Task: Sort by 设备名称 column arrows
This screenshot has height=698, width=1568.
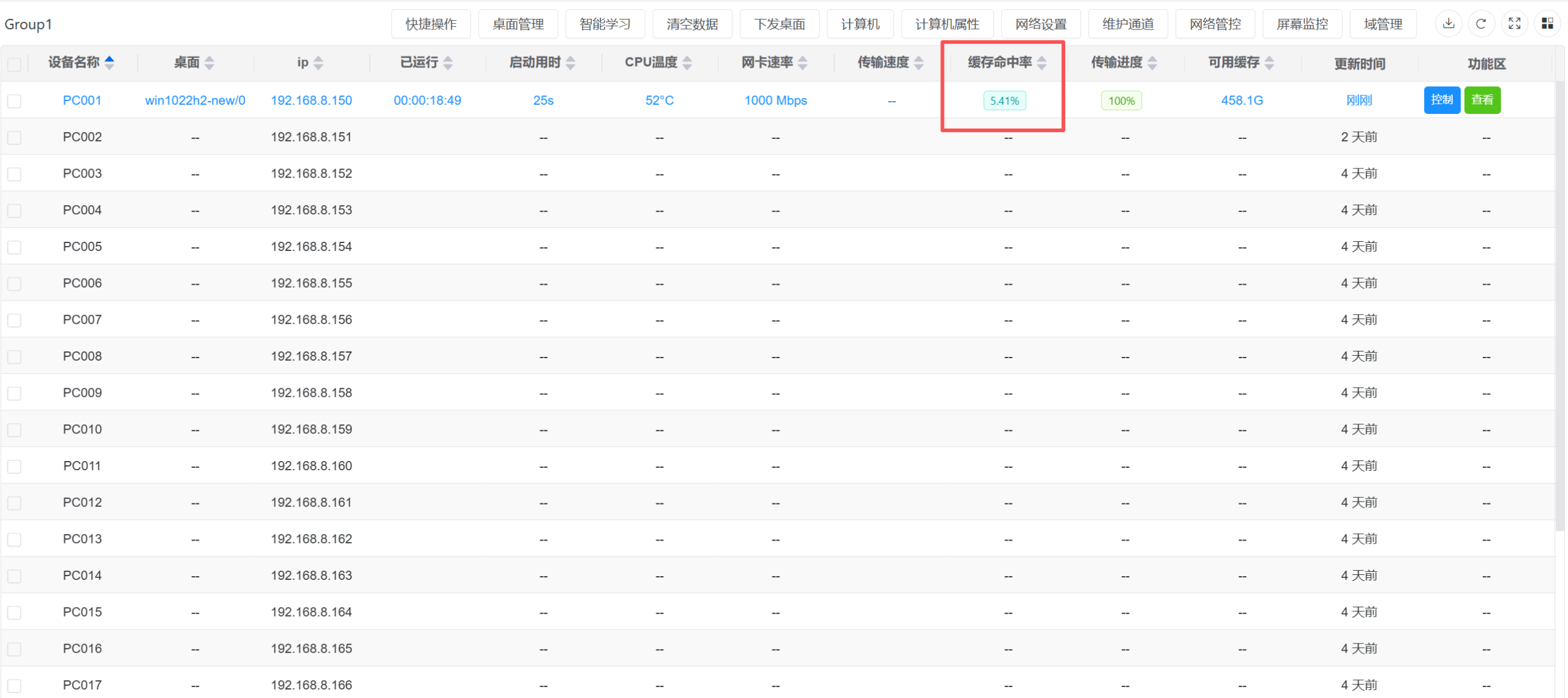Action: tap(110, 62)
